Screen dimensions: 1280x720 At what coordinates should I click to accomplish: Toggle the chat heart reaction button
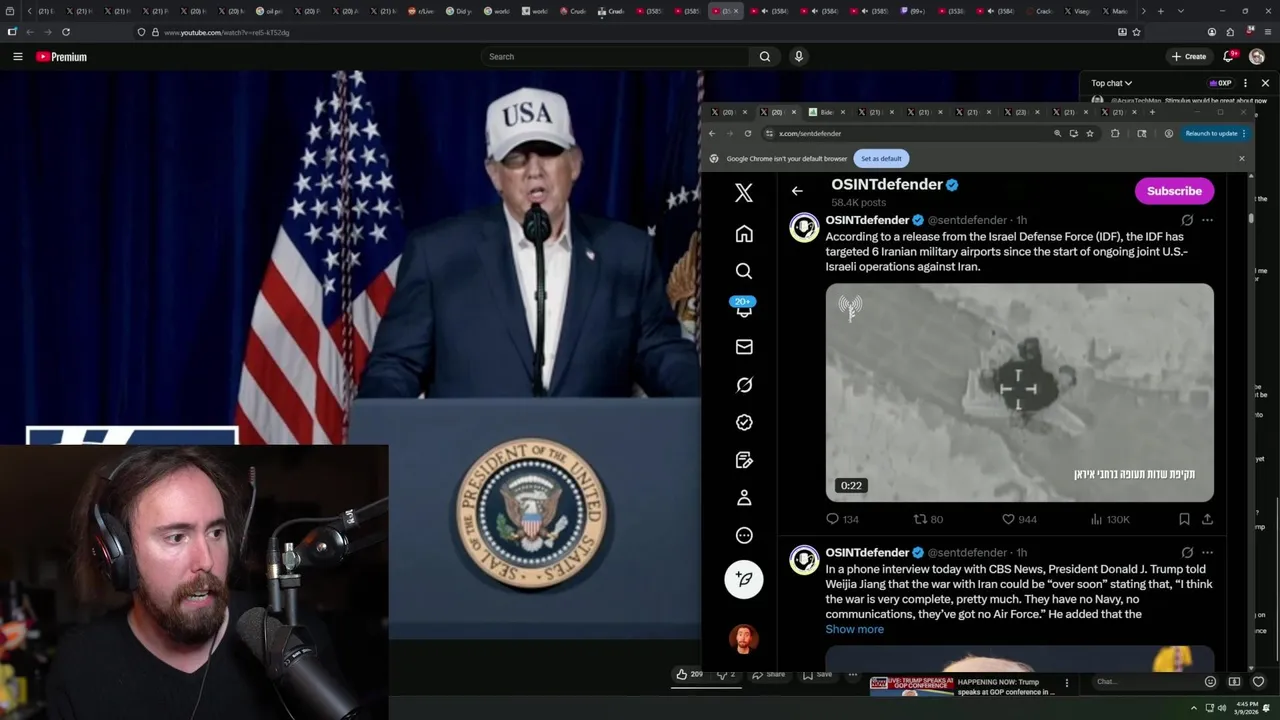click(x=1258, y=682)
